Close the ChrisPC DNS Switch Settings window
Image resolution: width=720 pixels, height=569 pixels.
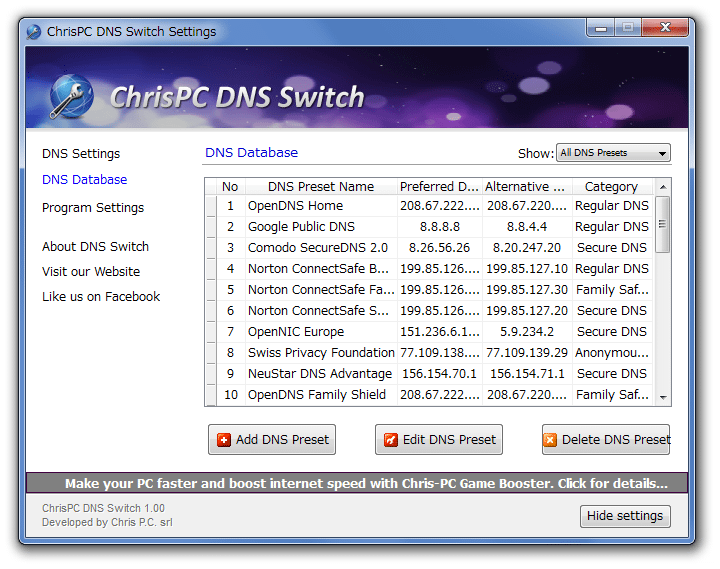(665, 28)
